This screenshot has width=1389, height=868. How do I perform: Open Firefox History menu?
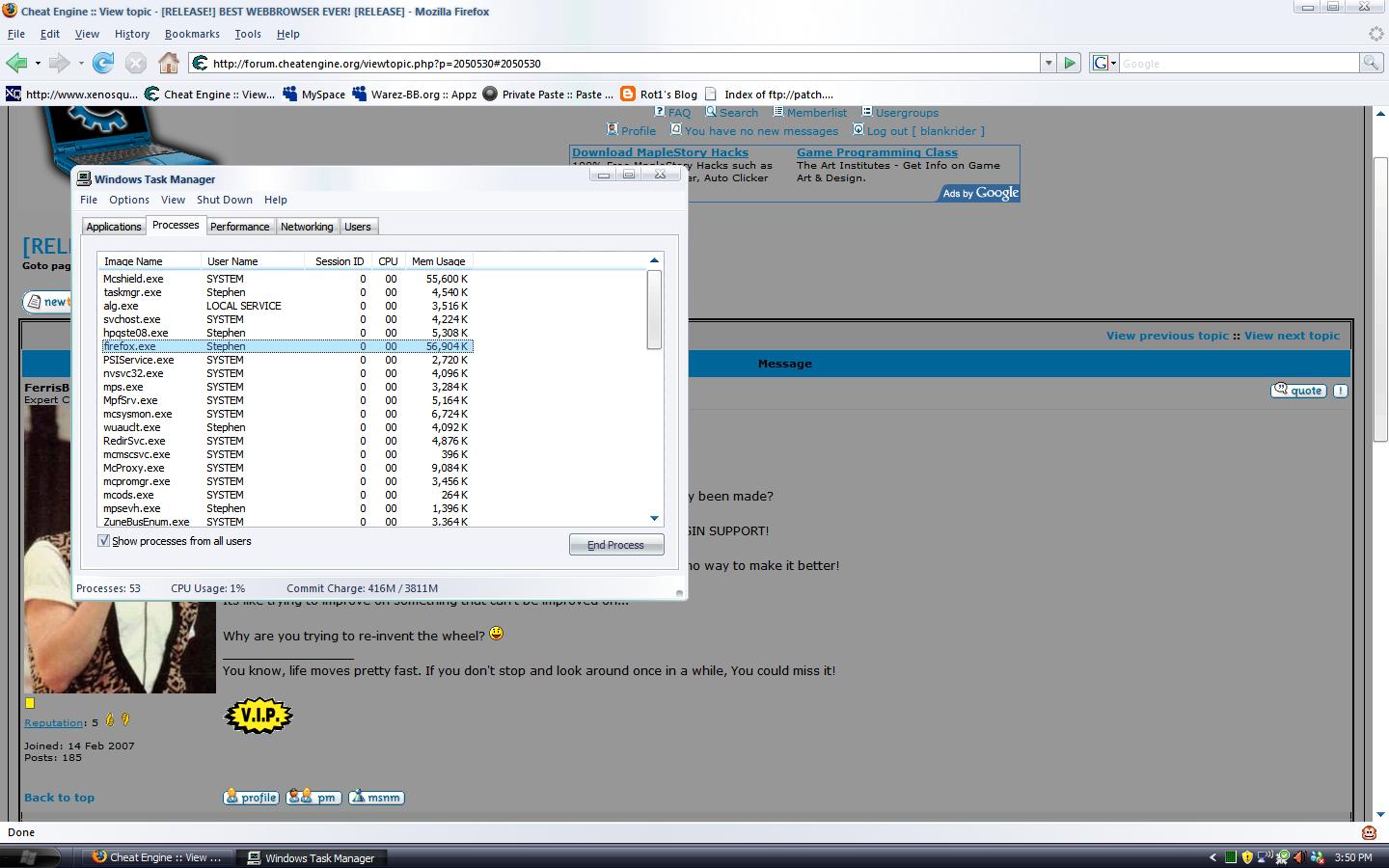132,34
